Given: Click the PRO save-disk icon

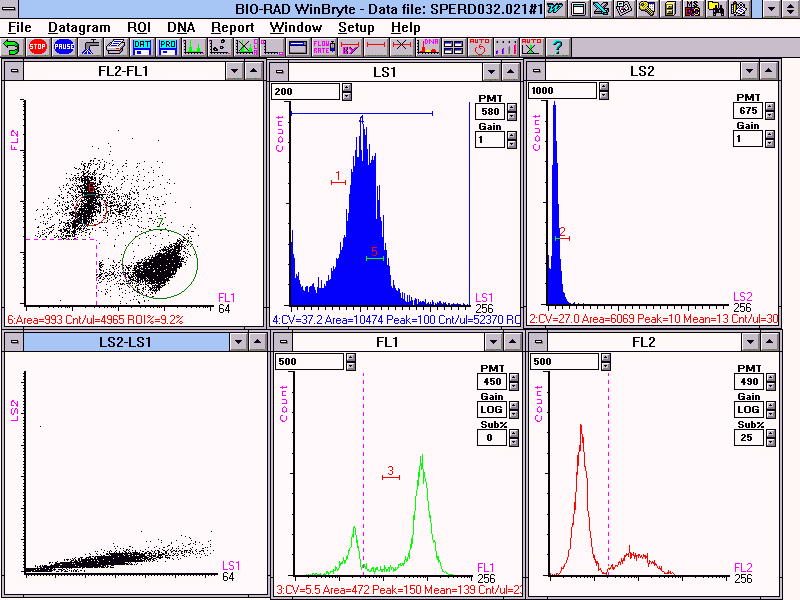Looking at the screenshot, I should pos(168,47).
